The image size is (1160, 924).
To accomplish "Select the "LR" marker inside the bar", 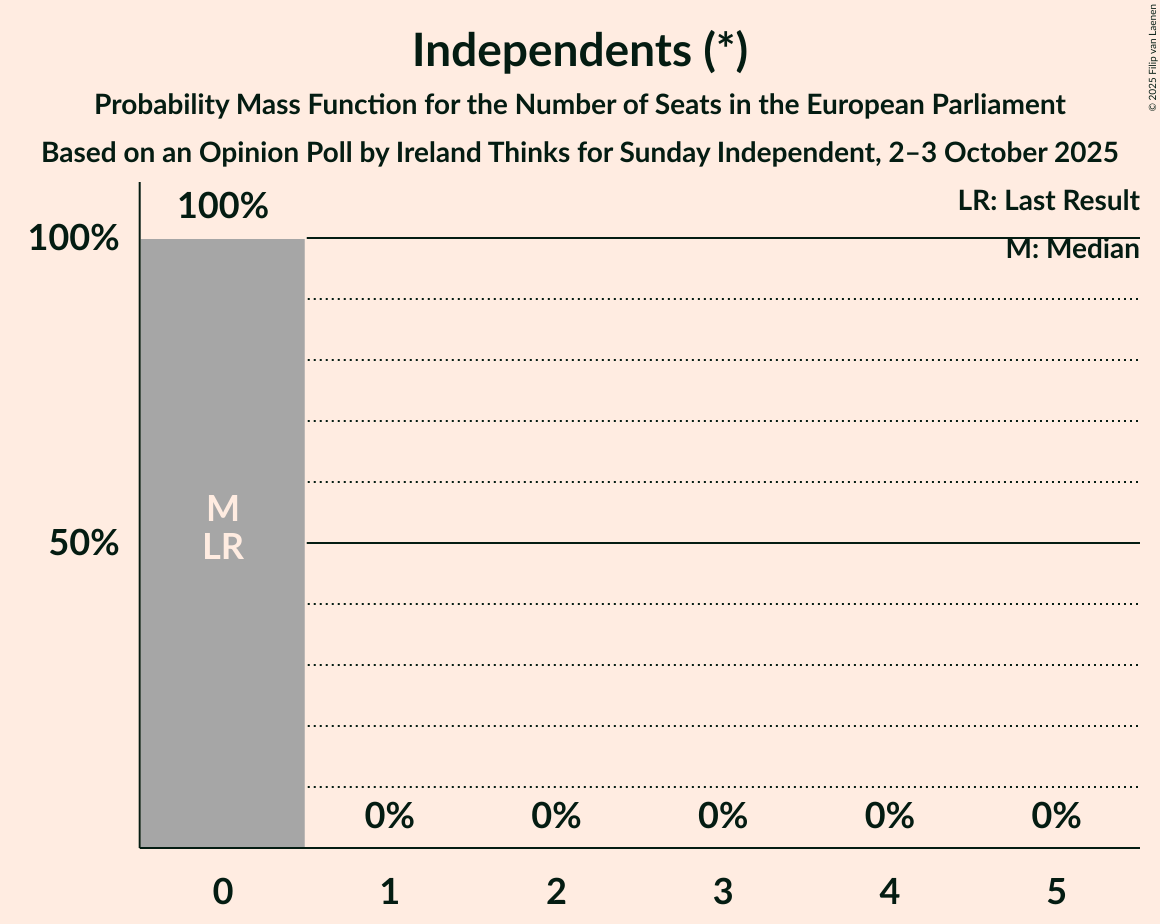I will click(223, 547).
